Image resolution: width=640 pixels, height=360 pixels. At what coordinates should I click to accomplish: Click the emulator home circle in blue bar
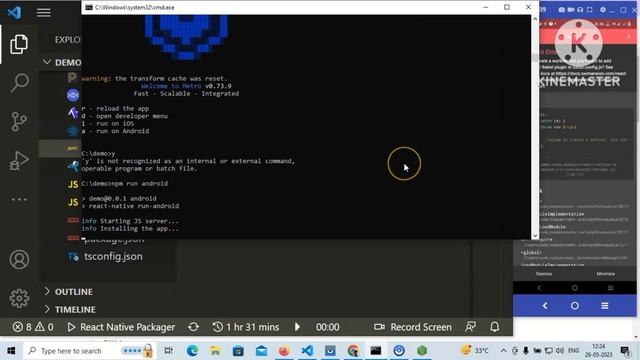(575, 306)
